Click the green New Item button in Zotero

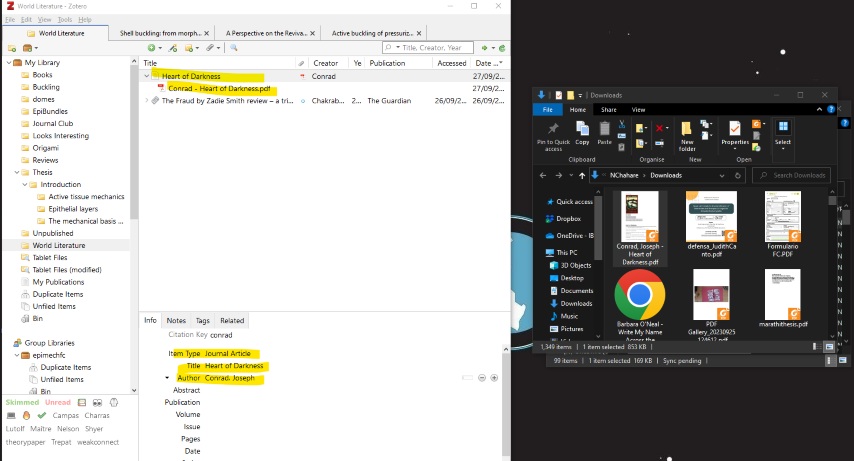point(152,48)
